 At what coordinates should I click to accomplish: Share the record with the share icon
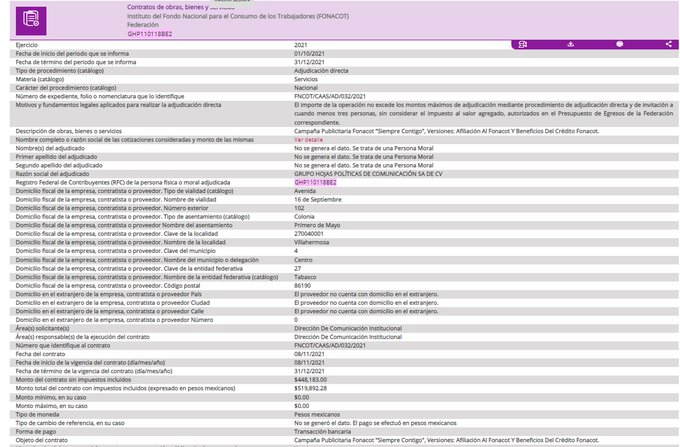(x=669, y=44)
